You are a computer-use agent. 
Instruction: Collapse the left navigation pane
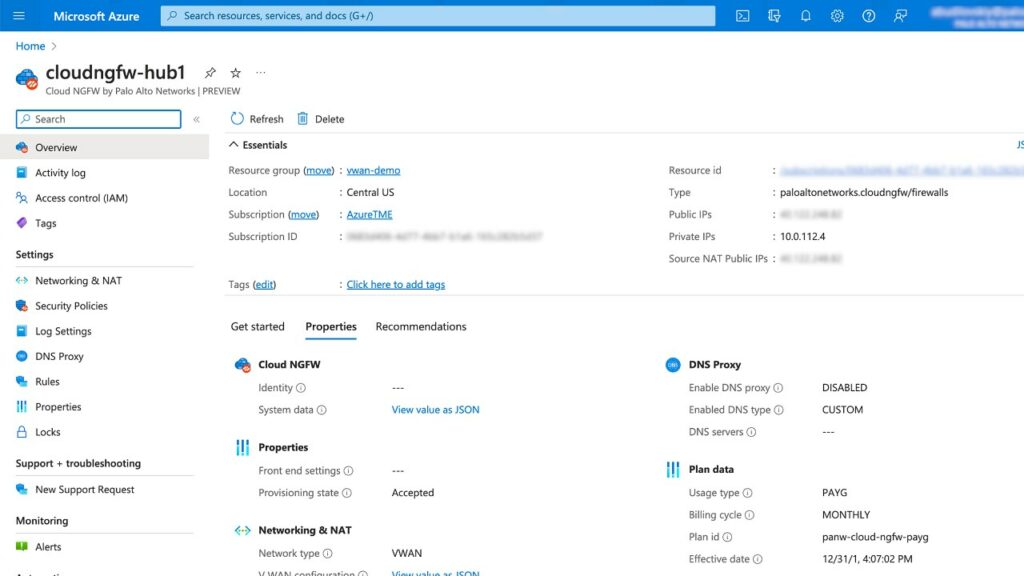point(196,119)
